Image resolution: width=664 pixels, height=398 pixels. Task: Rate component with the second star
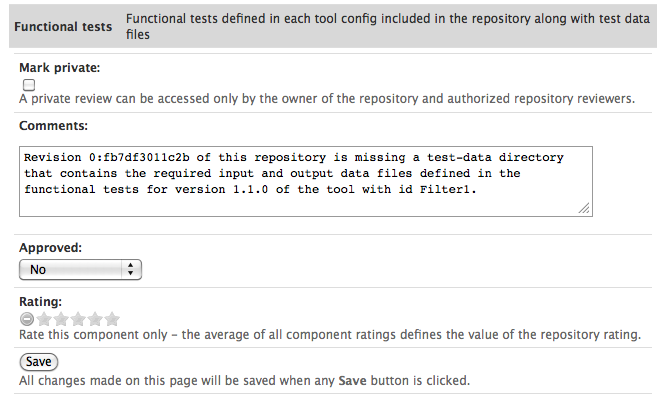click(x=61, y=319)
